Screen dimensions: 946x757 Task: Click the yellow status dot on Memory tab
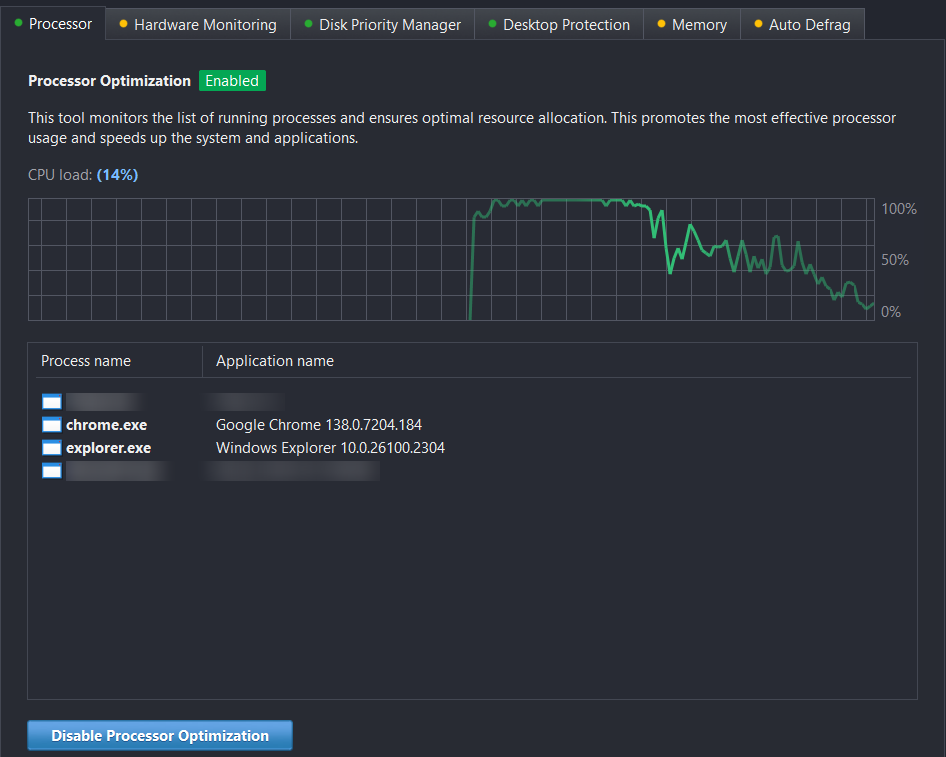(660, 24)
